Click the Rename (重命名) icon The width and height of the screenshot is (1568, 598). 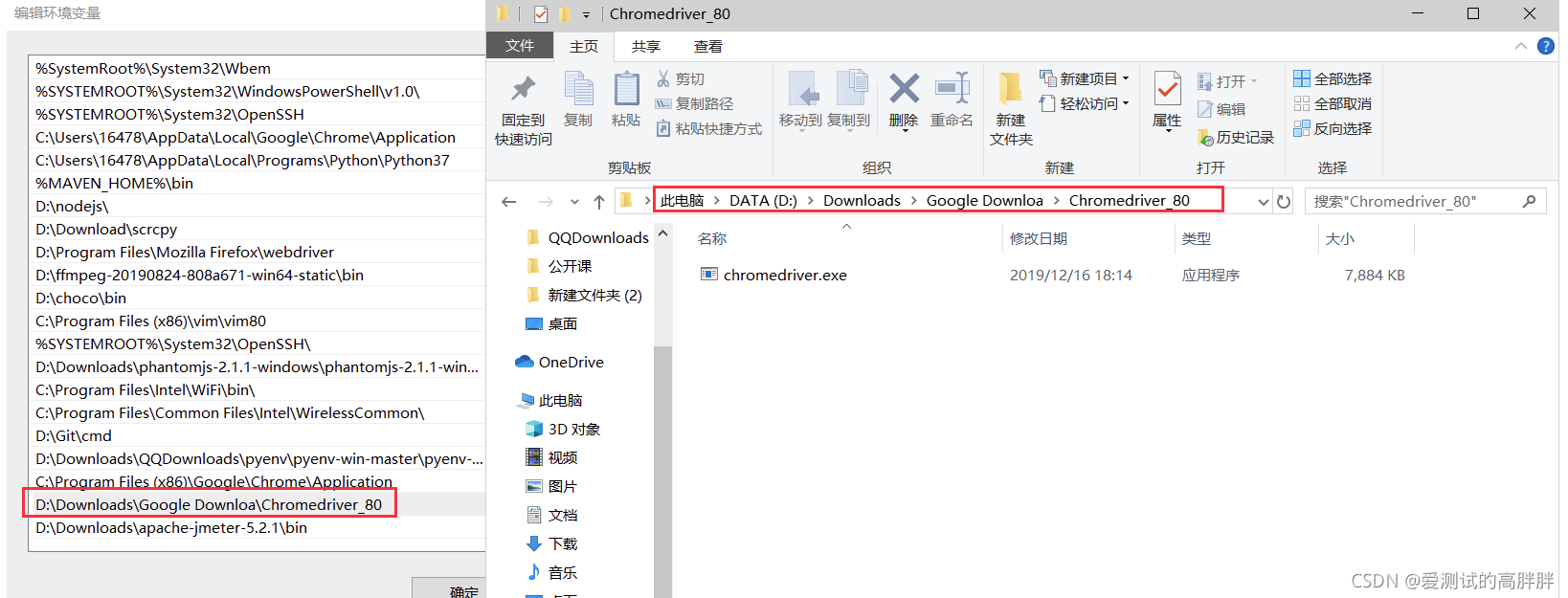click(x=952, y=89)
